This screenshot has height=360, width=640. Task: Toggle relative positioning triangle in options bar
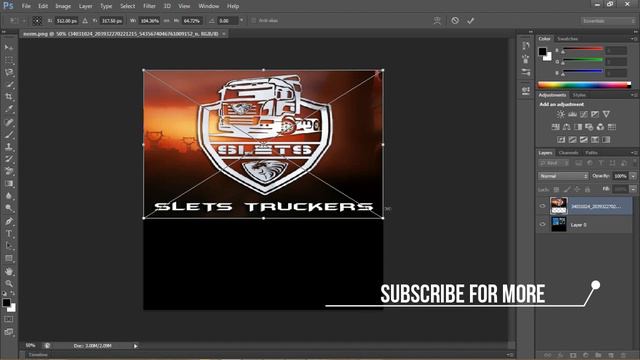click(85, 20)
